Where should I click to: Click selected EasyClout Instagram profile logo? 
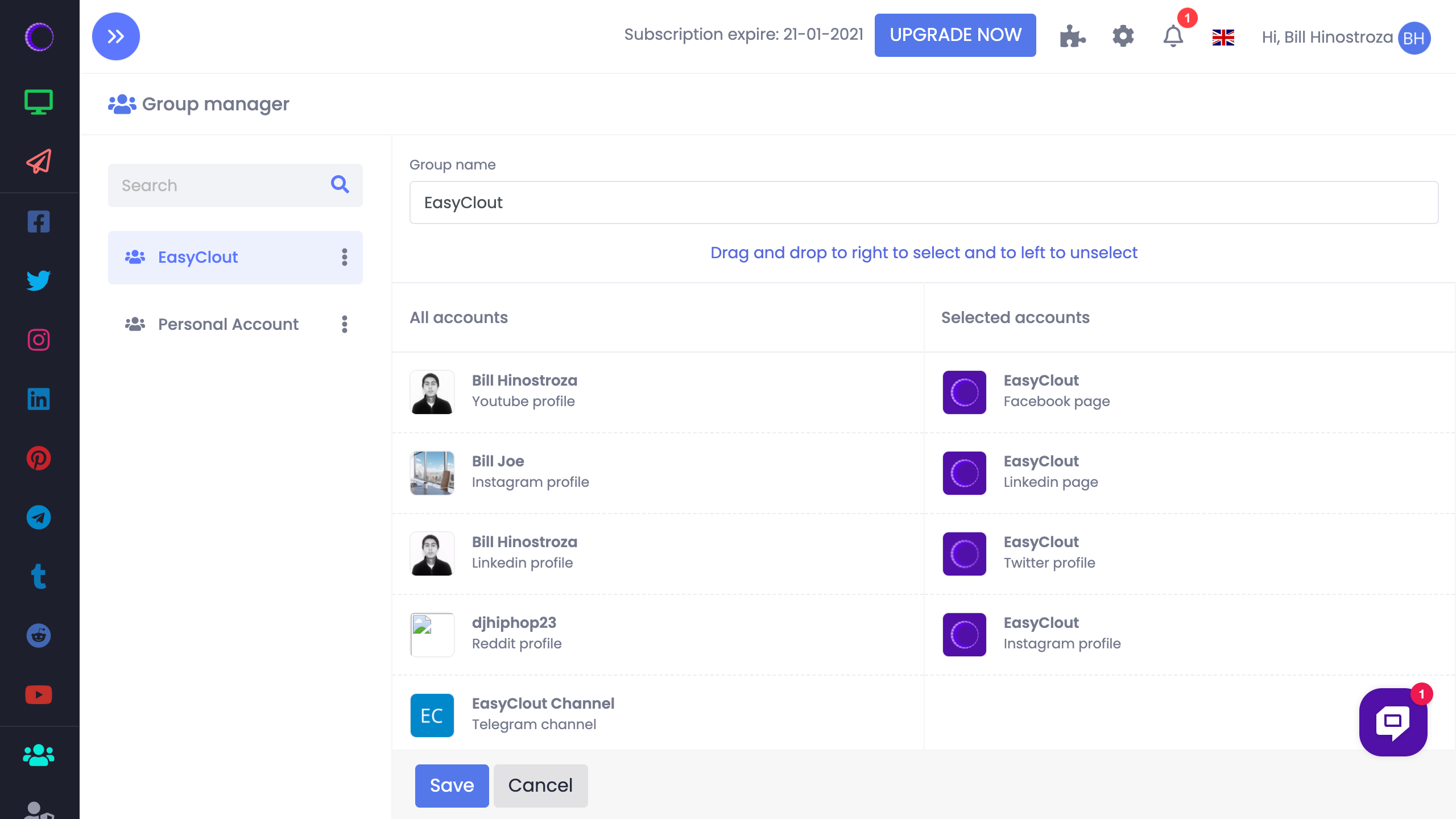click(965, 635)
